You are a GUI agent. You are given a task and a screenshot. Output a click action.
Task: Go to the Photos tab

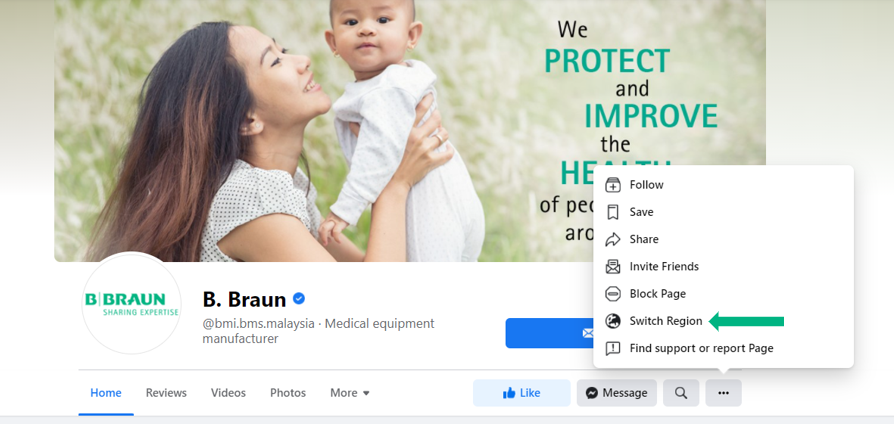pyautogui.click(x=288, y=393)
